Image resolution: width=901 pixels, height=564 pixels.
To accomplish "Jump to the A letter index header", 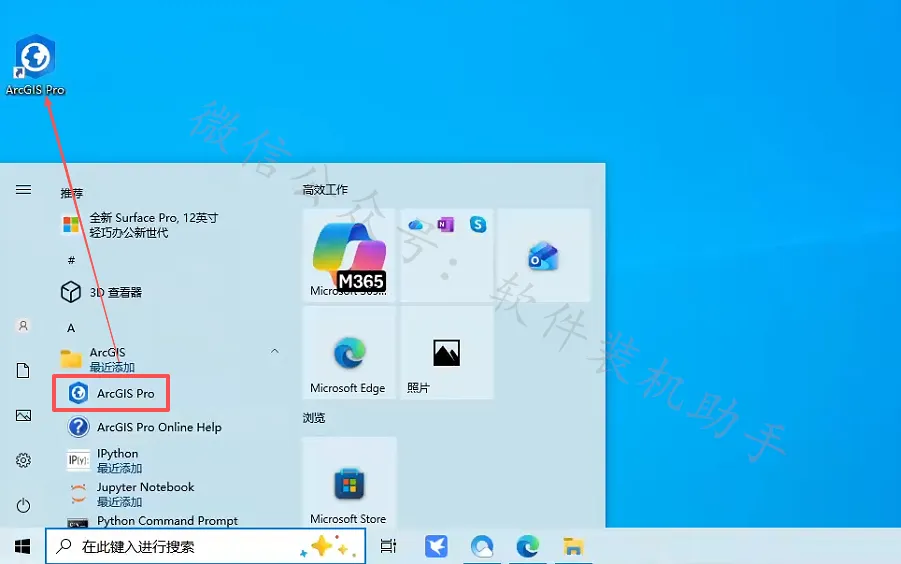I will [x=71, y=328].
